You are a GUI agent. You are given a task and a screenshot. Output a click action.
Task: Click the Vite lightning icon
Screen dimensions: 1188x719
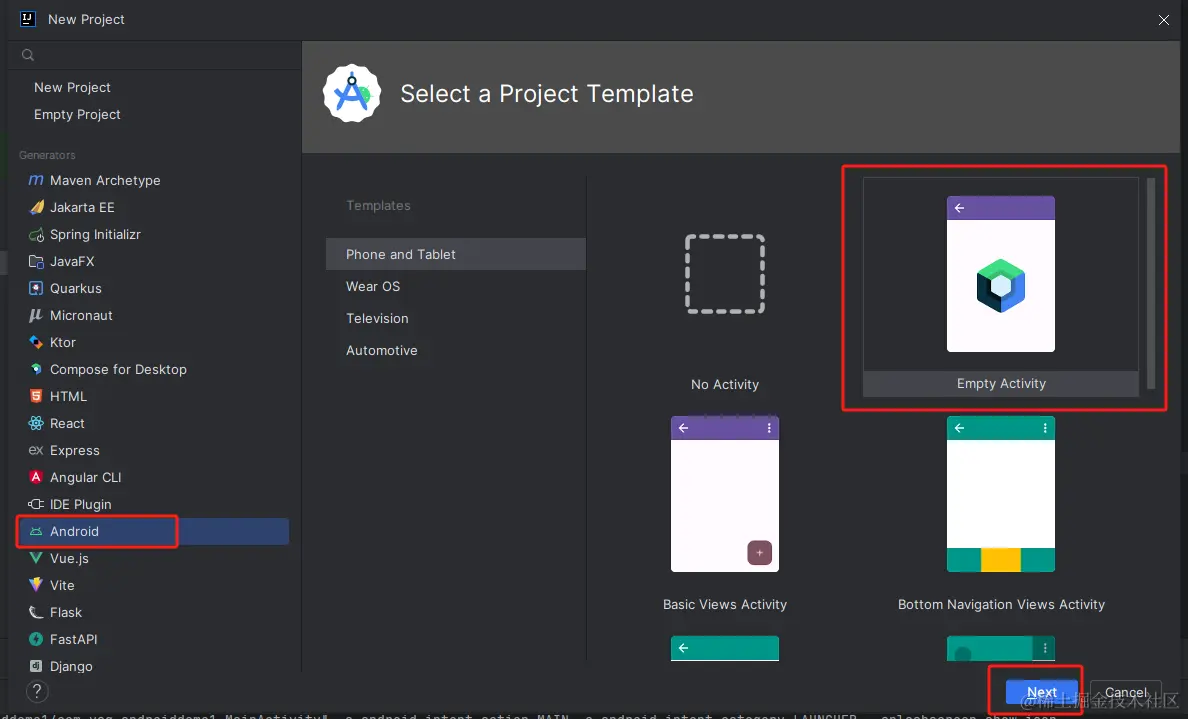pyautogui.click(x=36, y=585)
